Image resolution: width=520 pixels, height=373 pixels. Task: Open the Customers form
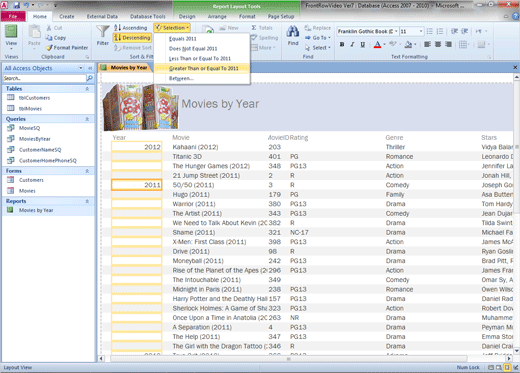click(x=31, y=180)
